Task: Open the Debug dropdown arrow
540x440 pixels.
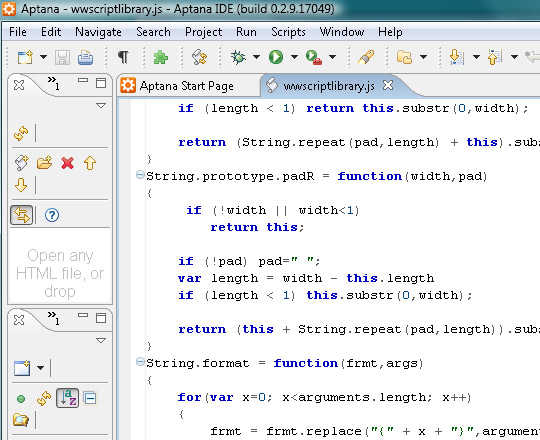Action: [x=256, y=57]
